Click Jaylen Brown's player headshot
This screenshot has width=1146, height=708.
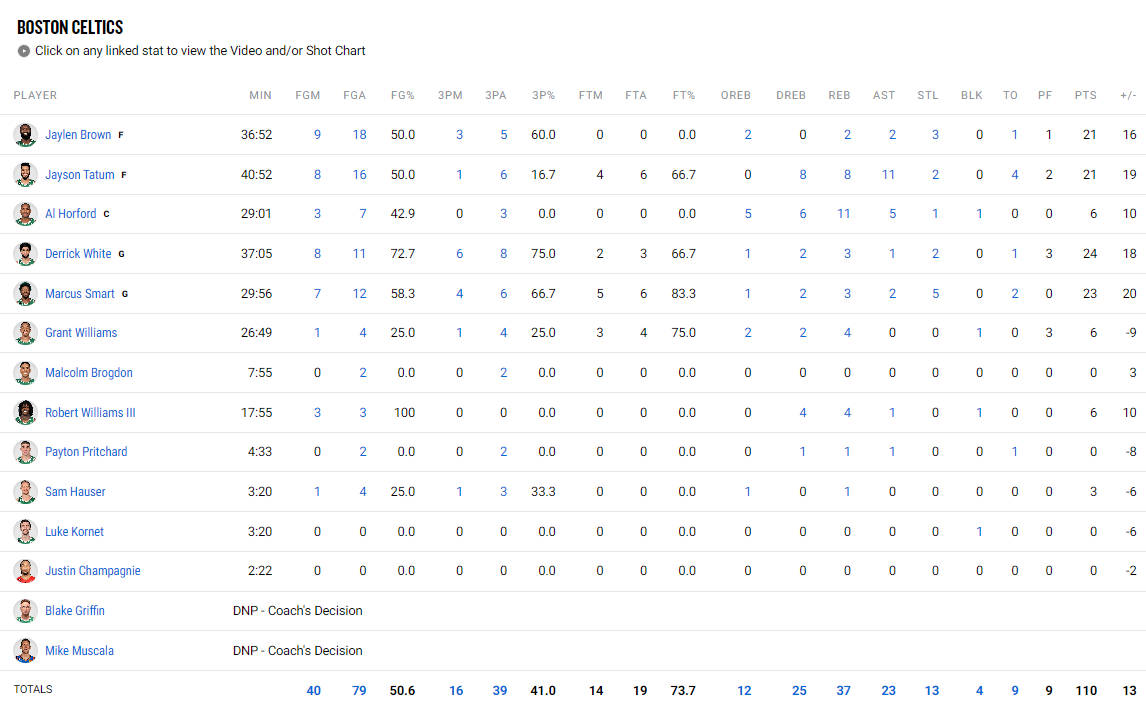click(25, 134)
